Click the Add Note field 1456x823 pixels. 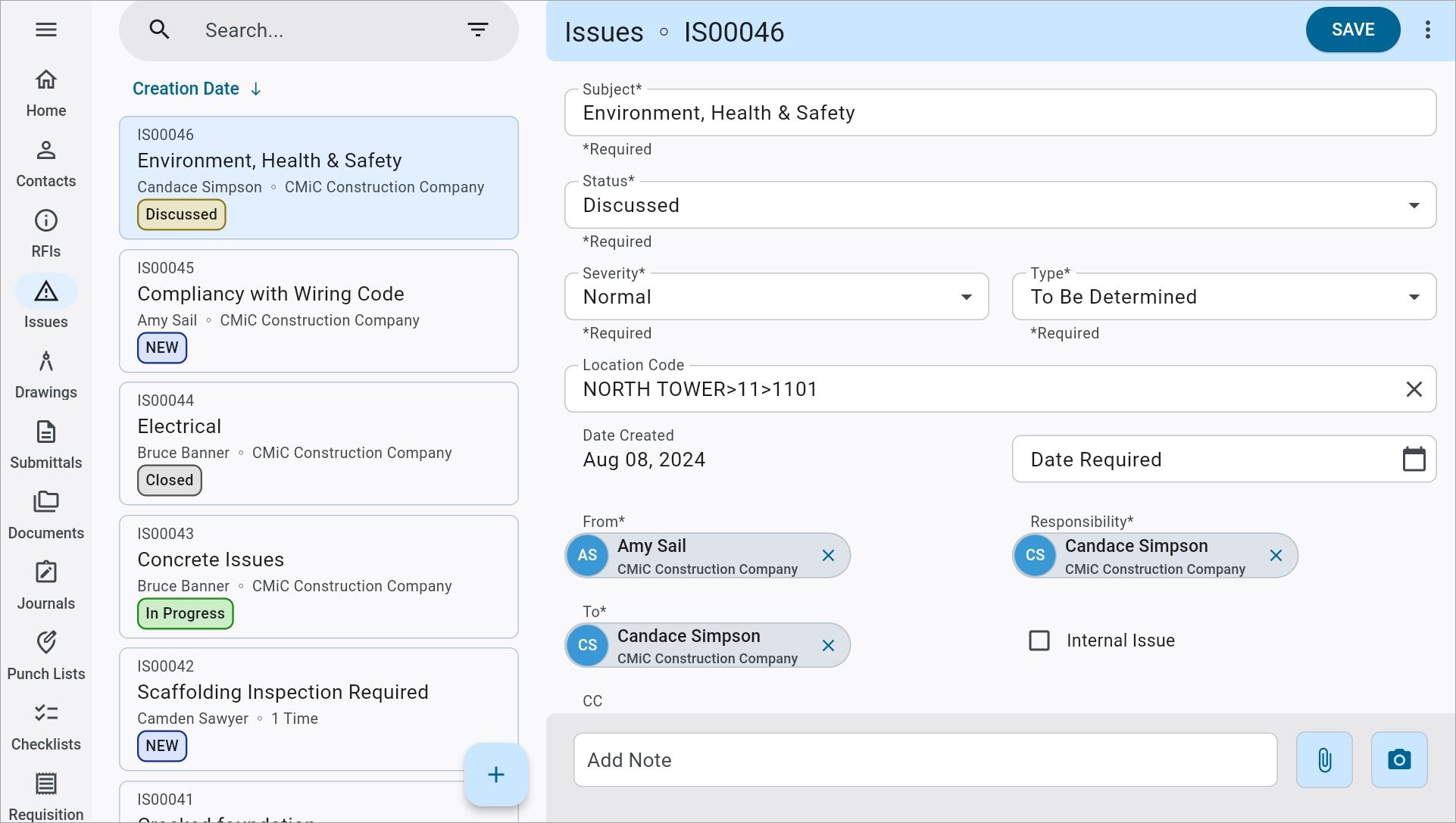(925, 759)
